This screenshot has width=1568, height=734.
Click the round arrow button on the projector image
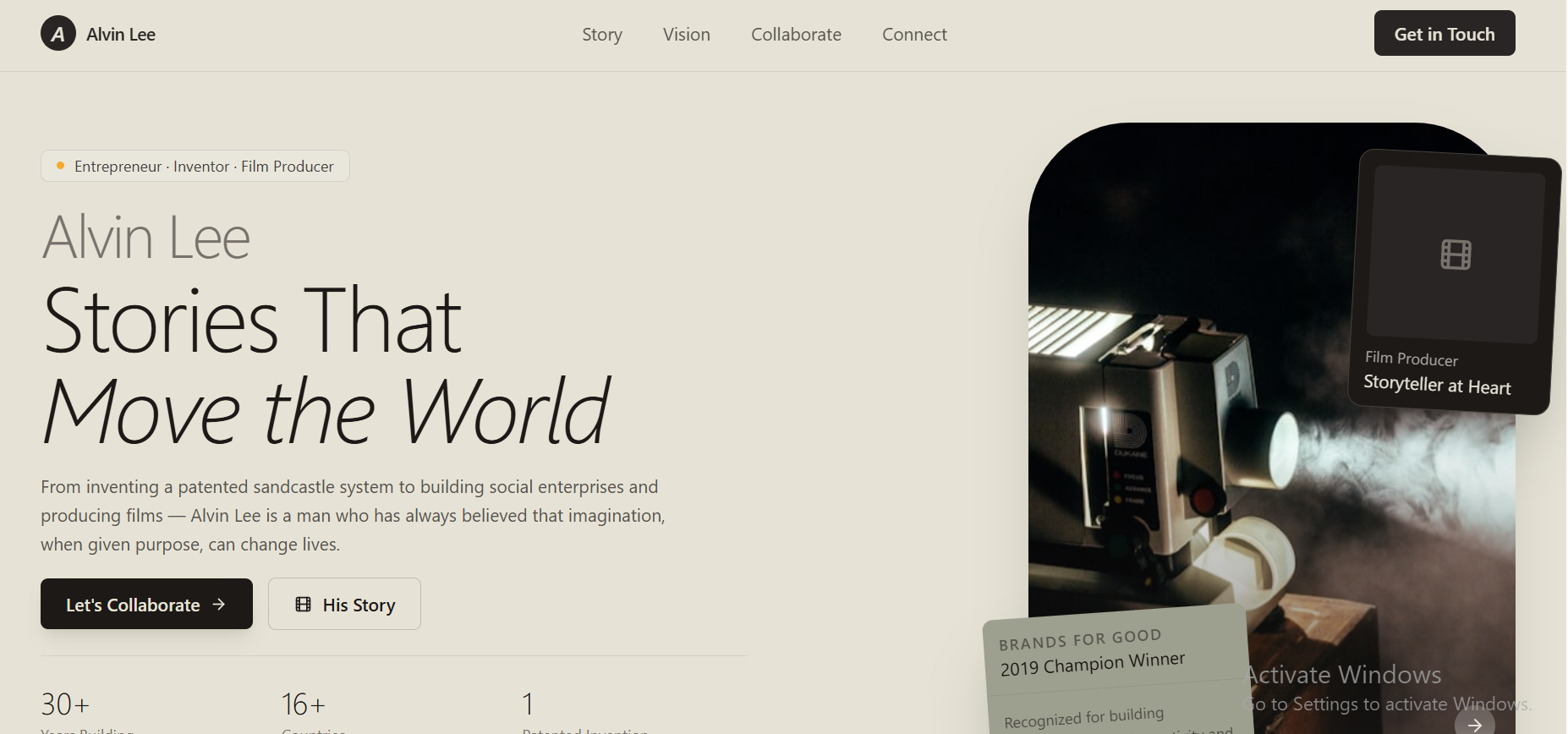click(1475, 724)
